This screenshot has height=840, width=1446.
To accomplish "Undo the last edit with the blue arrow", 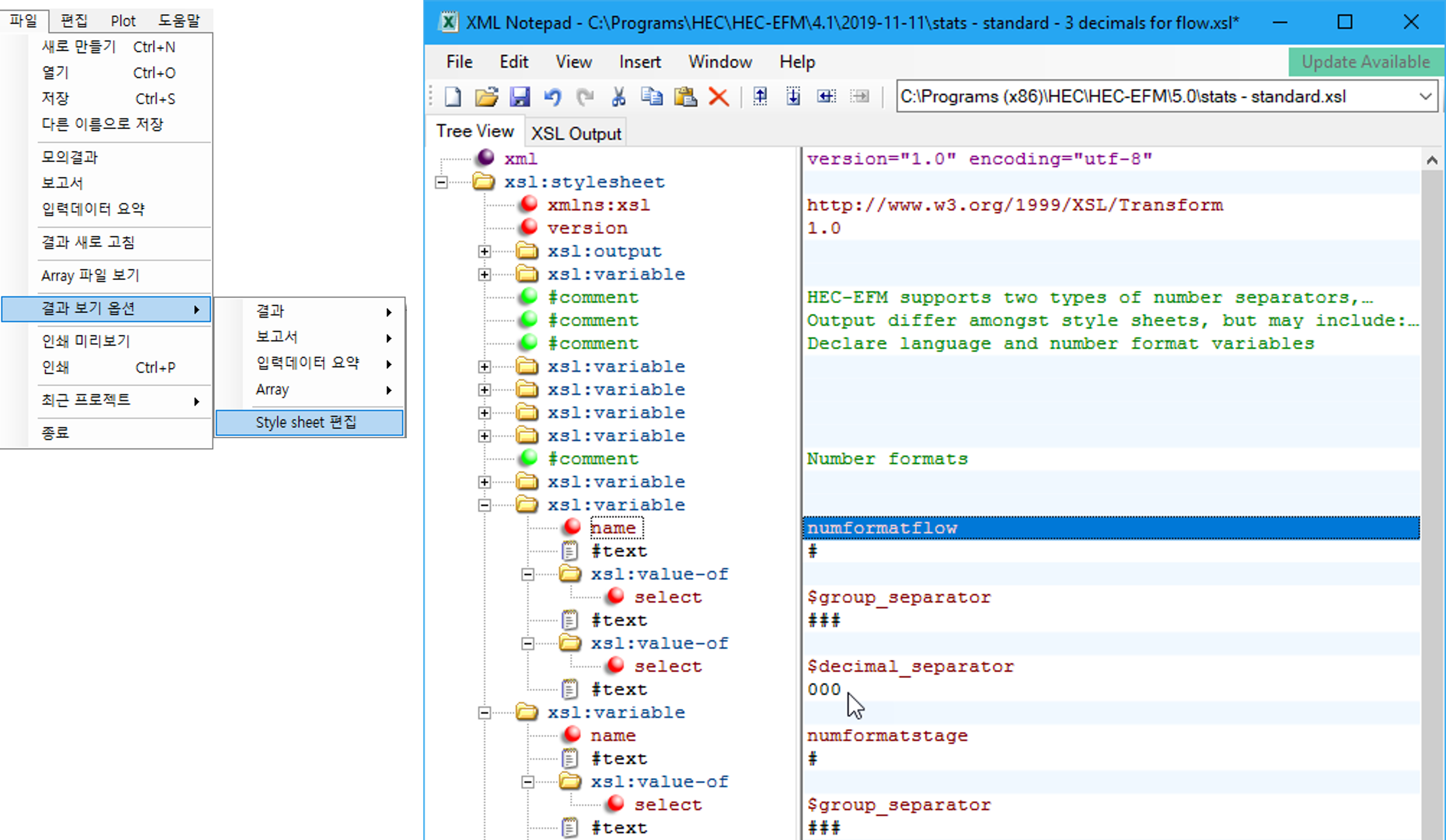I will click(553, 96).
